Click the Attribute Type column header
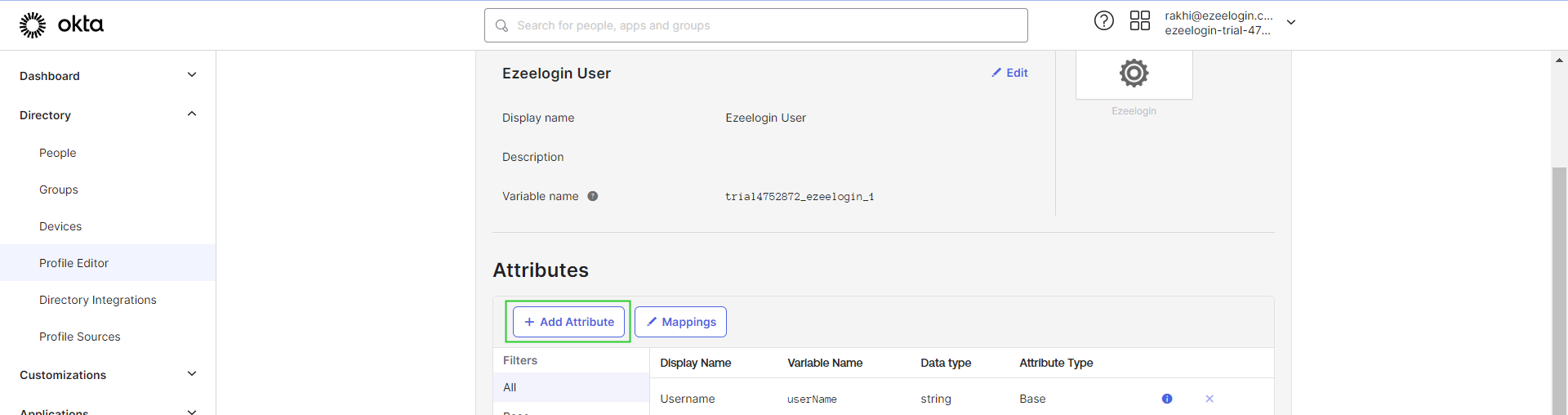1568x415 pixels. pyautogui.click(x=1056, y=363)
